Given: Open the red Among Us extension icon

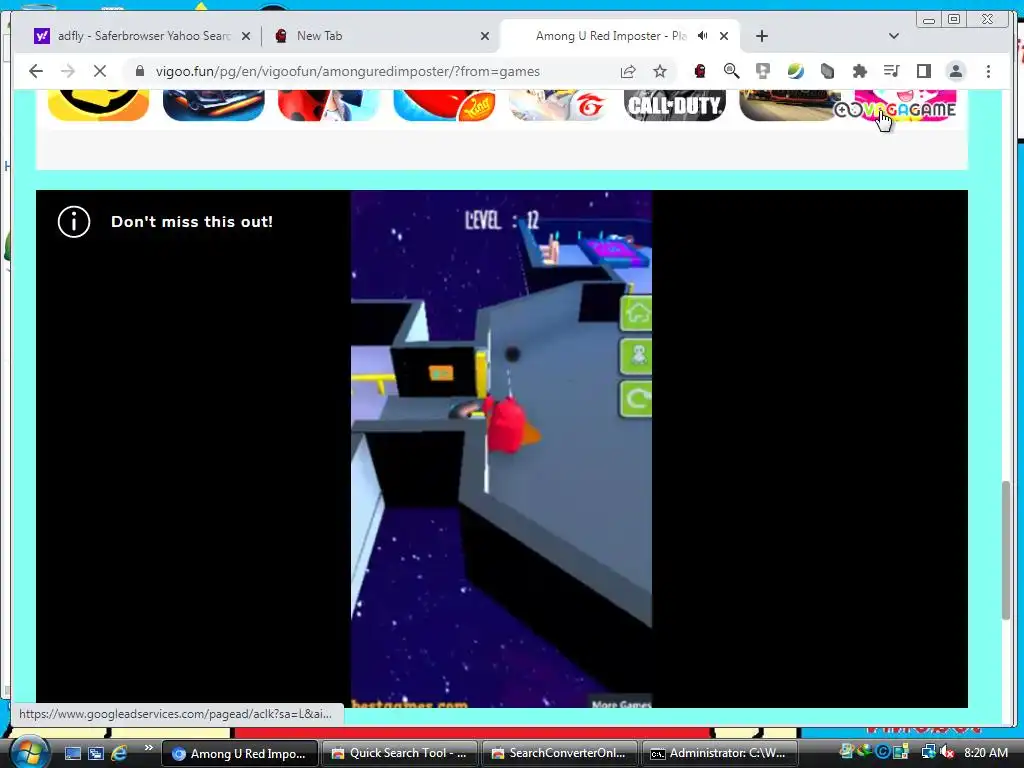Looking at the screenshot, I should 699,71.
